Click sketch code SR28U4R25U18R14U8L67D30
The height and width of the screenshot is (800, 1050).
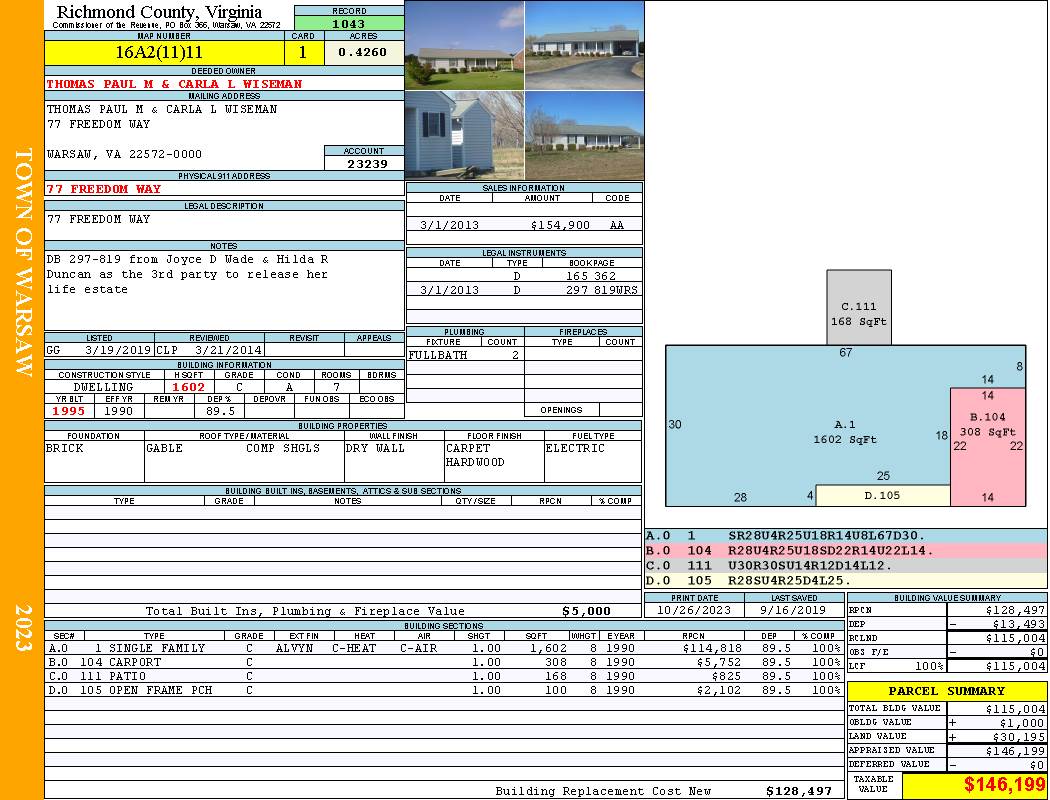(826, 536)
